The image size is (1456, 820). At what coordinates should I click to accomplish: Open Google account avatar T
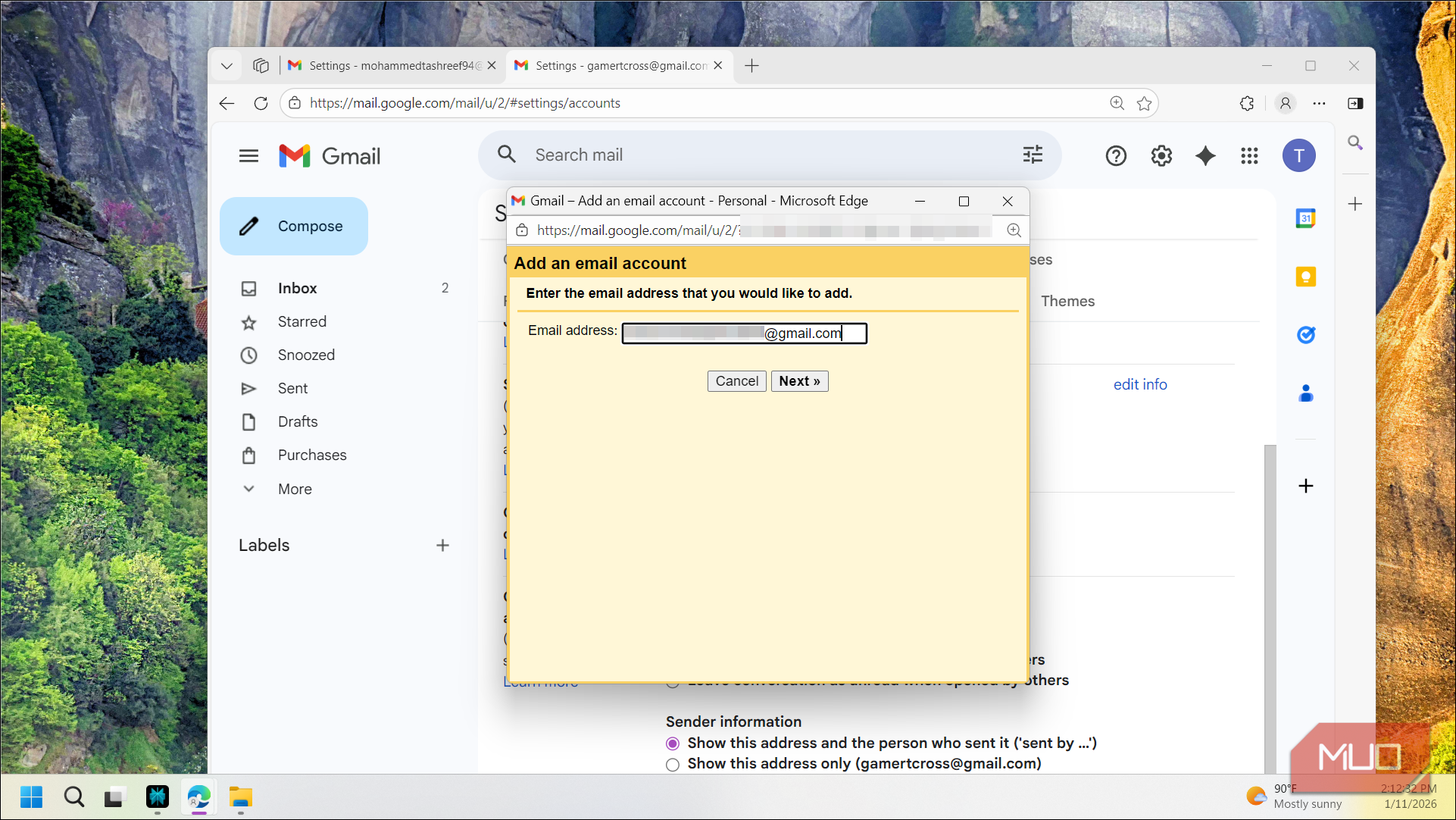coord(1298,156)
